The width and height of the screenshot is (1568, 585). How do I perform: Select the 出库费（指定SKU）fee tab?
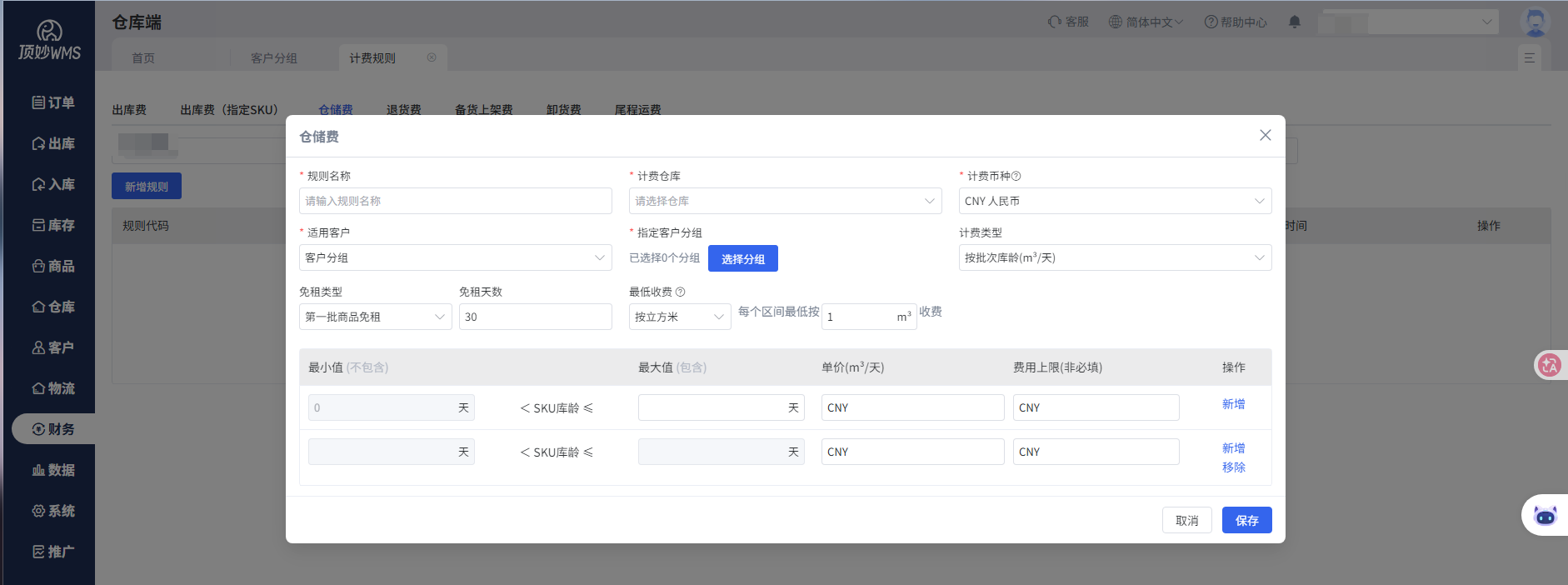(229, 109)
